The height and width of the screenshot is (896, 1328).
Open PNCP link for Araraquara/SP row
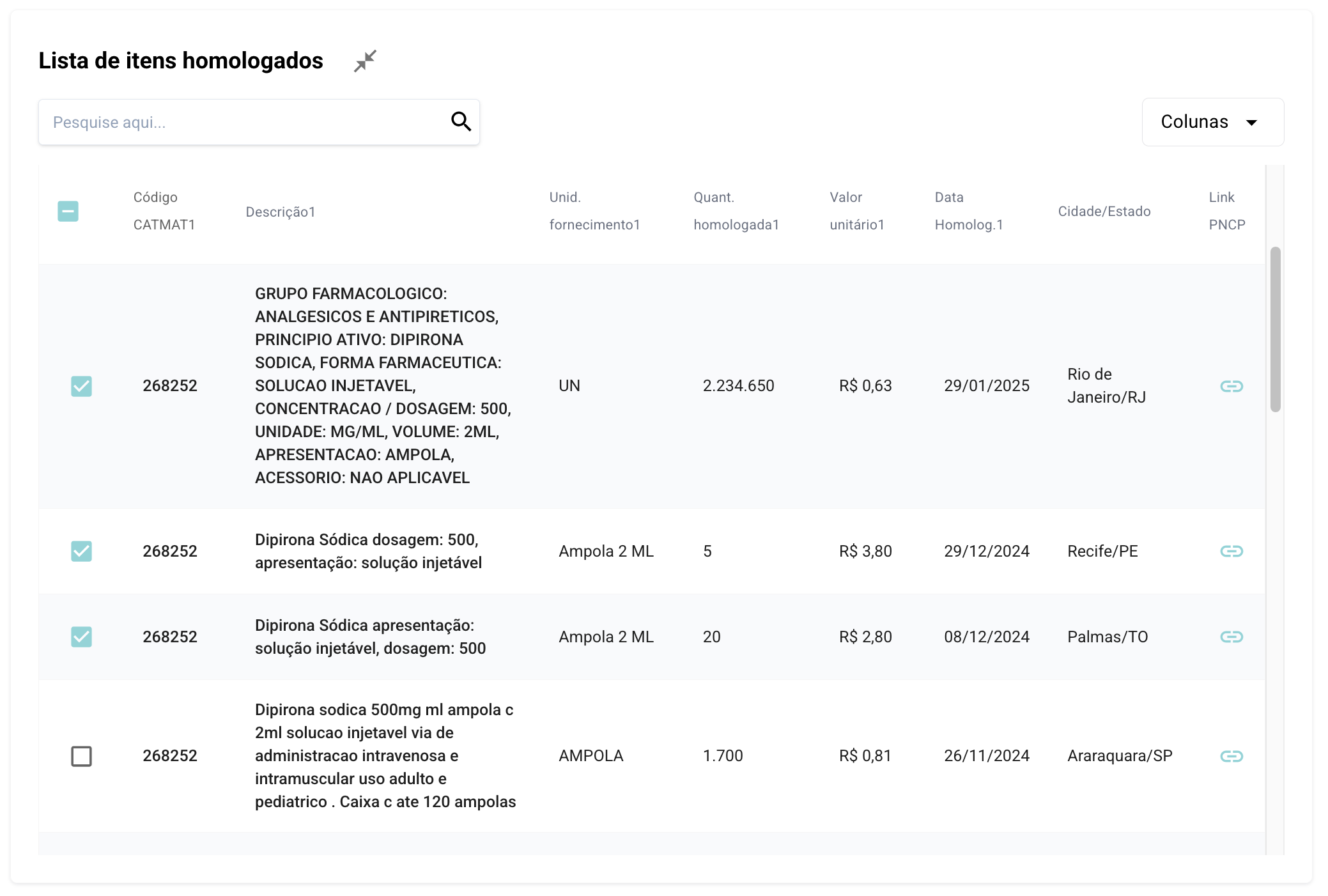point(1231,756)
